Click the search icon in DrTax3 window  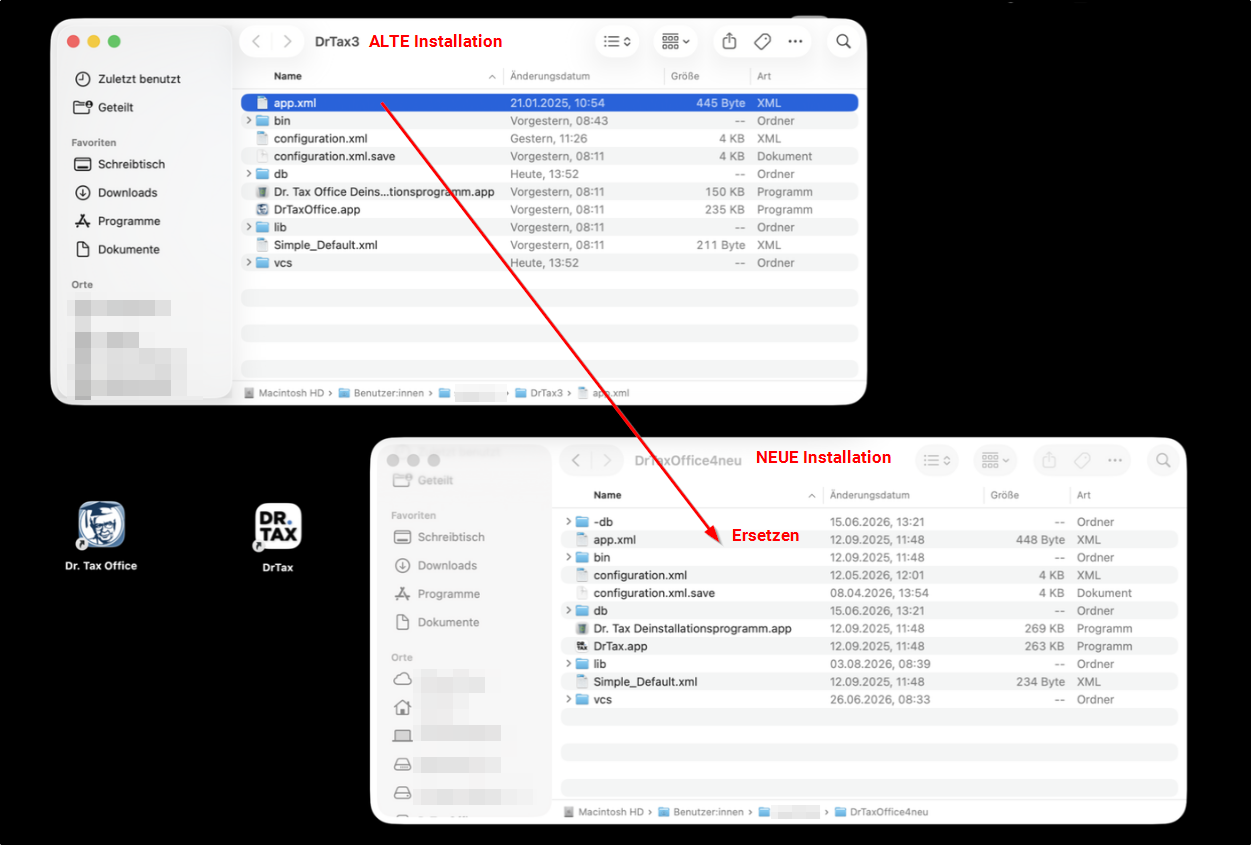point(844,41)
